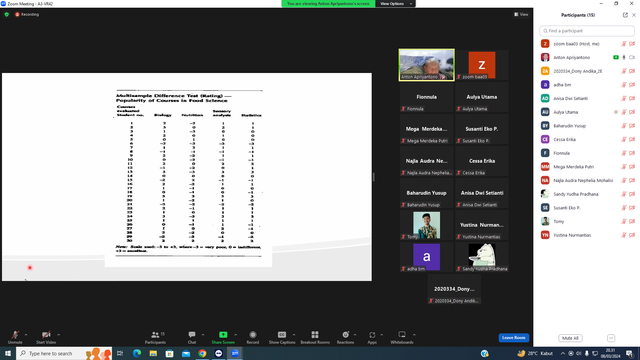Image resolution: width=640 pixels, height=360 pixels.
Task: Click the View layout button
Action: click(521, 14)
